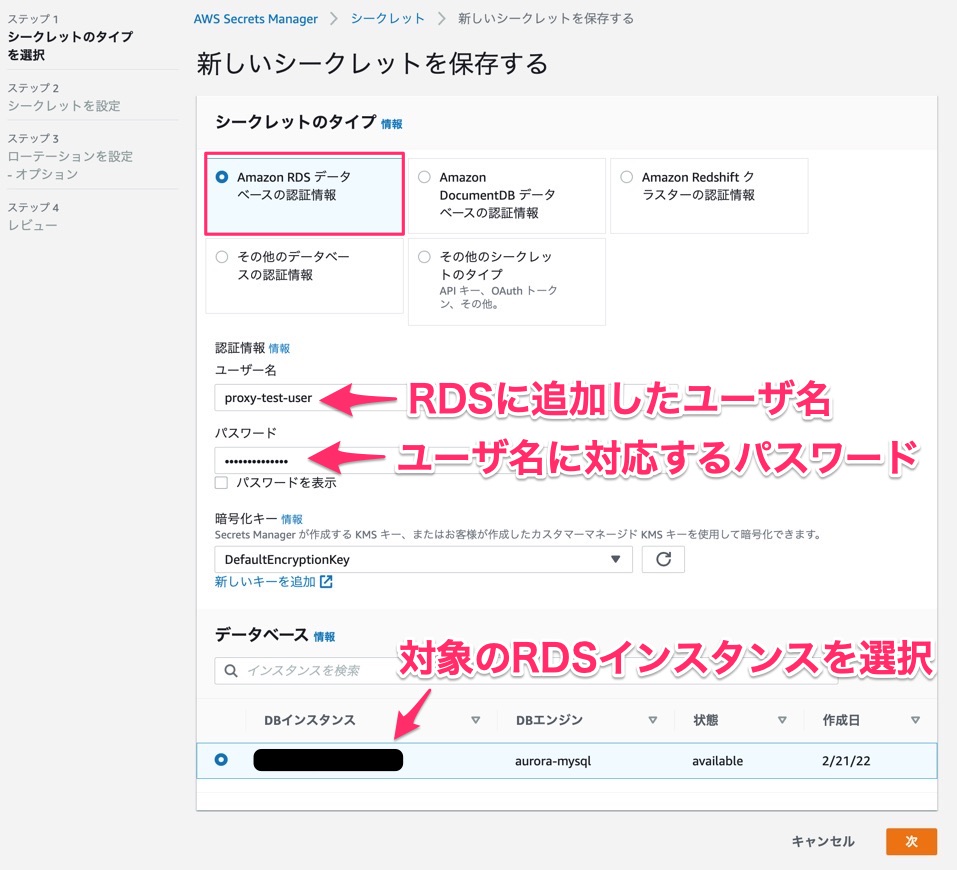This screenshot has width=957, height=870.
Task: Navigate to AWS Secrets Manager breadcrumb
Action: tap(255, 17)
